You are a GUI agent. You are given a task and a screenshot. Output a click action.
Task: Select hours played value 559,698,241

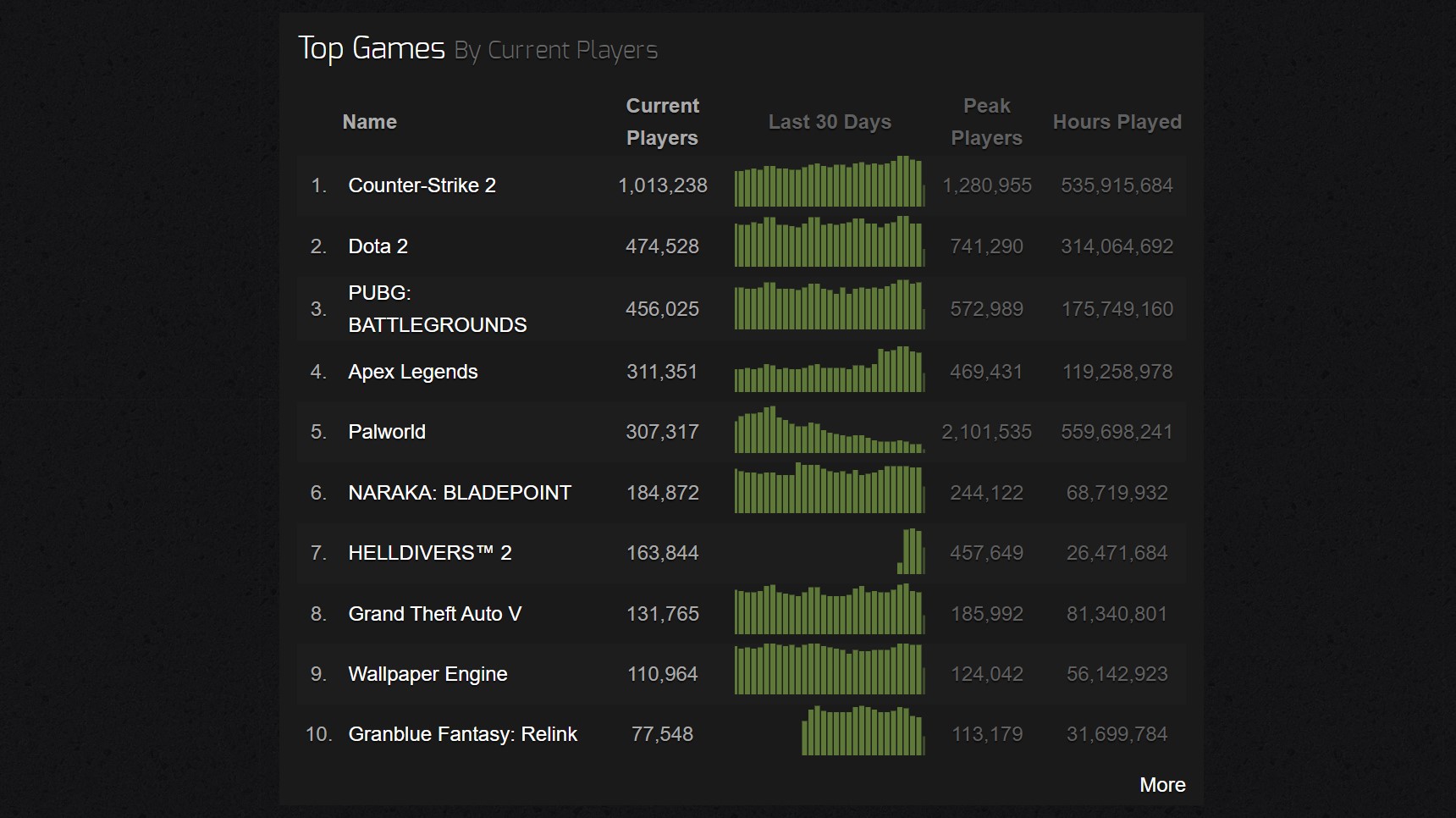coord(1117,432)
